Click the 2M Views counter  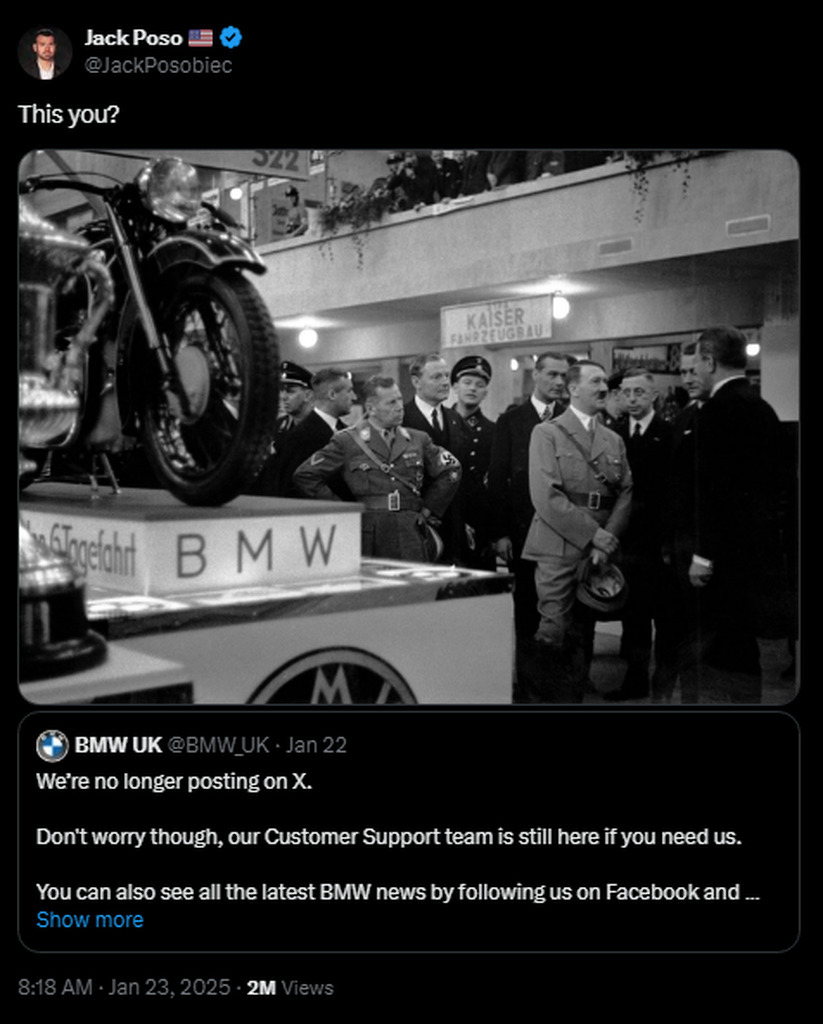tap(290, 987)
